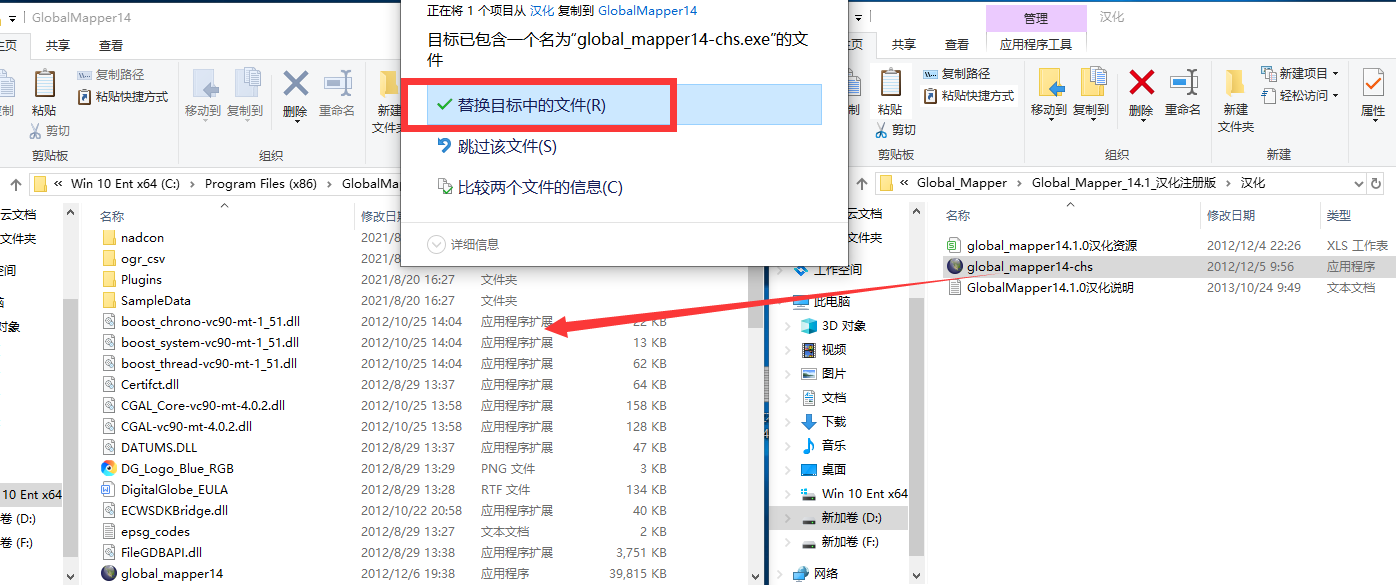Select the global_mapper14 application in the left list

pos(172,574)
